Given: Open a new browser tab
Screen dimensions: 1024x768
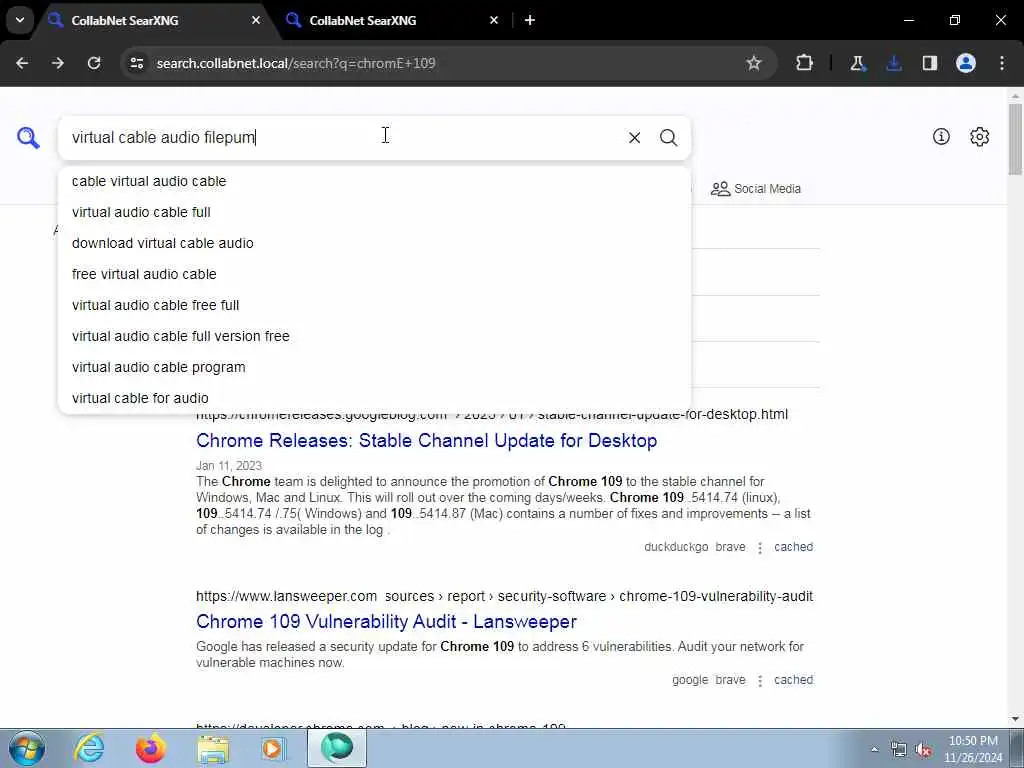Looking at the screenshot, I should (530, 20).
